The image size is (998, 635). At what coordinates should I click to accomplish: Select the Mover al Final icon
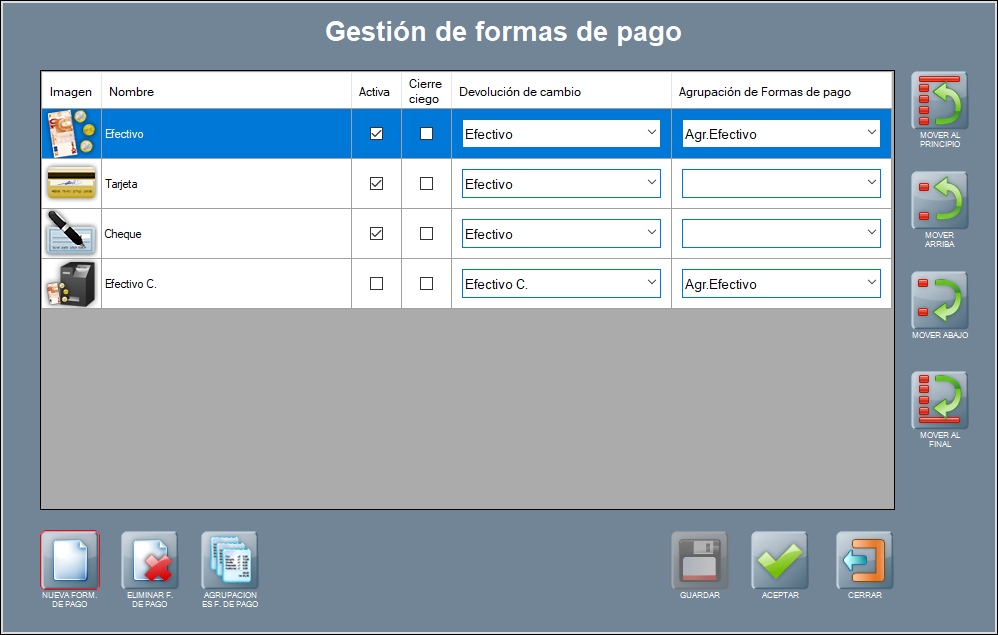(x=939, y=401)
